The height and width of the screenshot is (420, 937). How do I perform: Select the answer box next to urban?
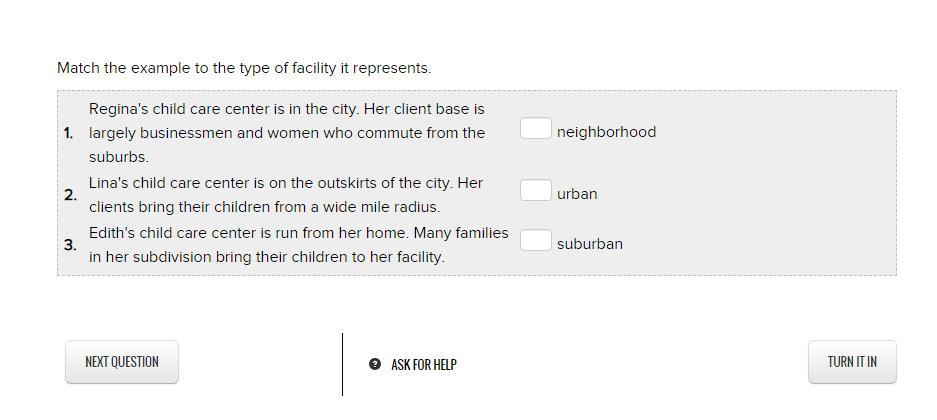pyautogui.click(x=535, y=190)
